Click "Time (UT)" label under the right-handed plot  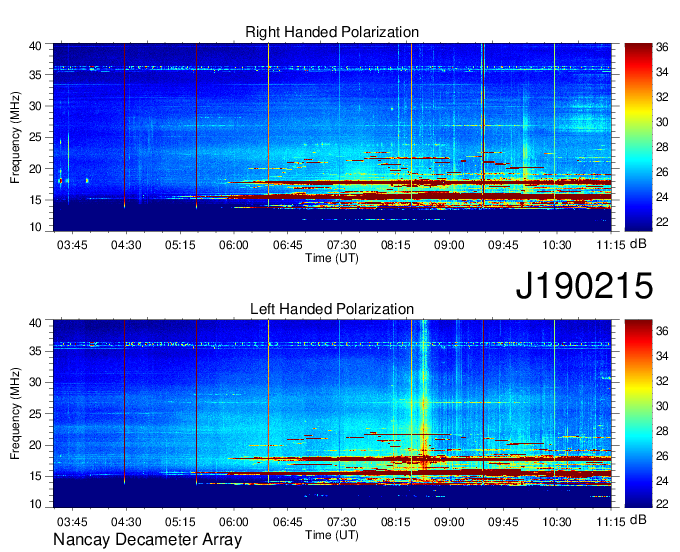(x=332, y=258)
